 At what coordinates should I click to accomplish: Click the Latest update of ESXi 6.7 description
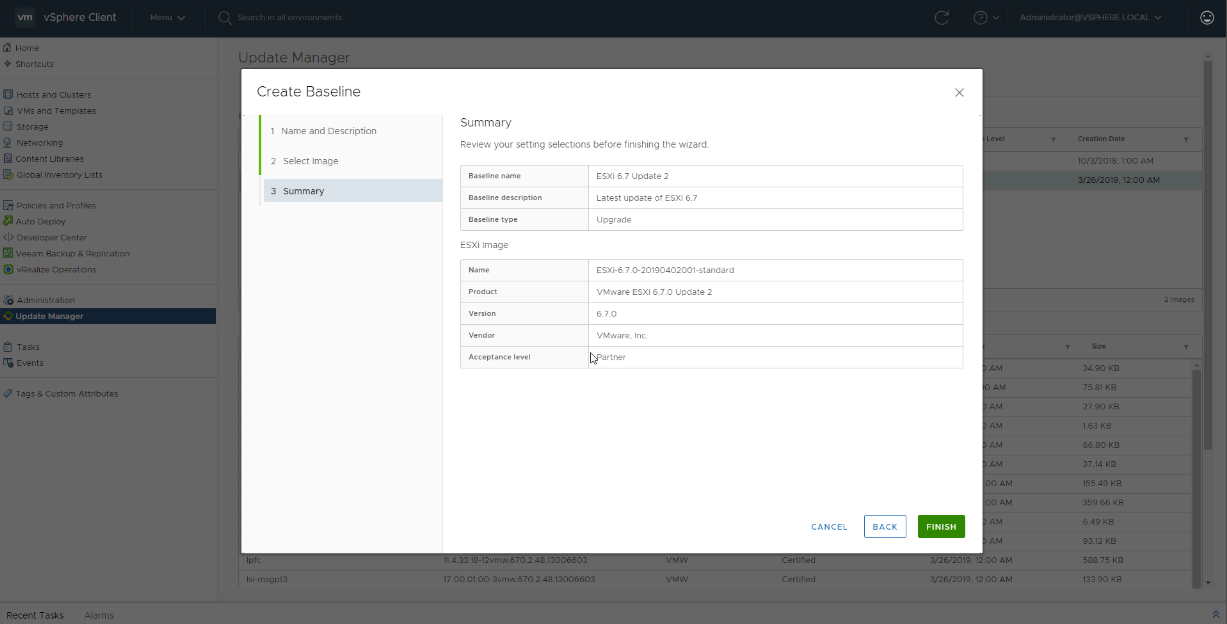tap(646, 198)
